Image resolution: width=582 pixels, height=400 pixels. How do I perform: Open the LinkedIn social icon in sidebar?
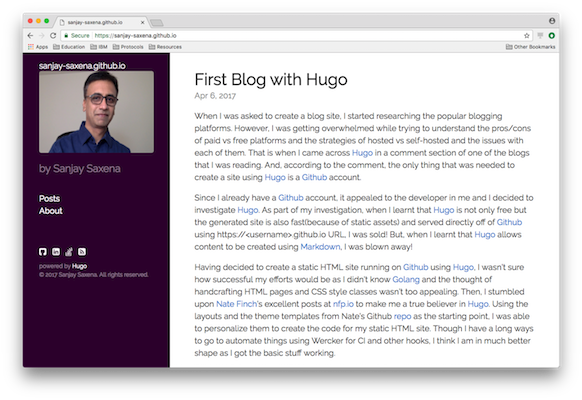(x=56, y=252)
